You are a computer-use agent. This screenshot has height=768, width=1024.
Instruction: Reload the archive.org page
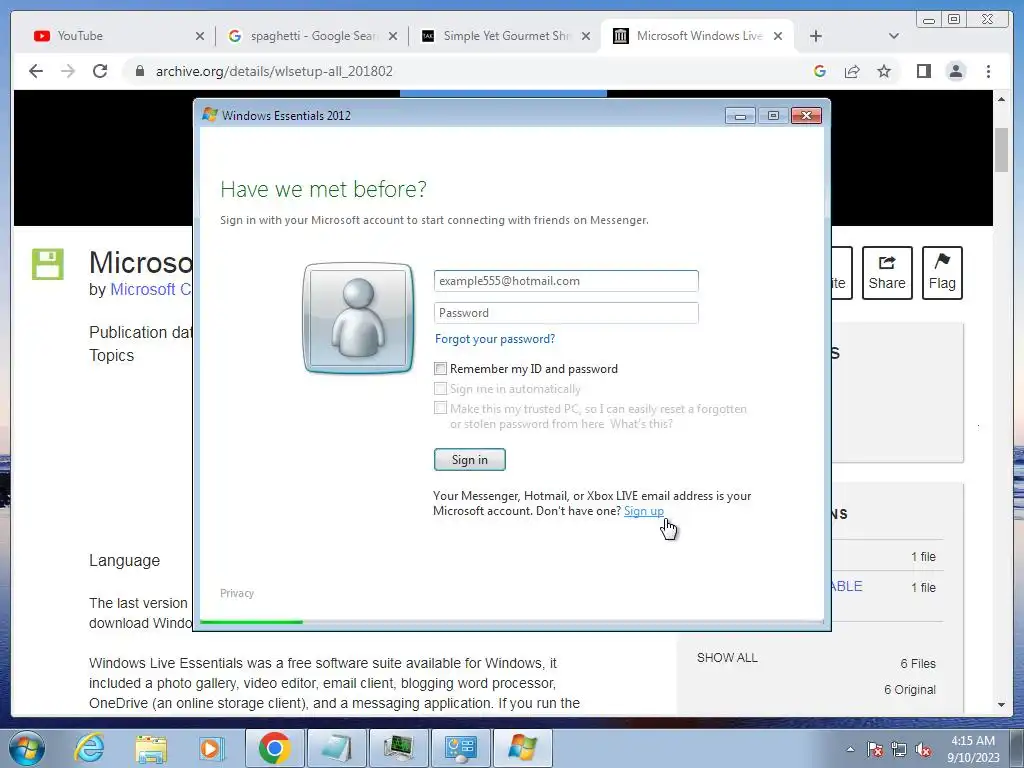(100, 71)
